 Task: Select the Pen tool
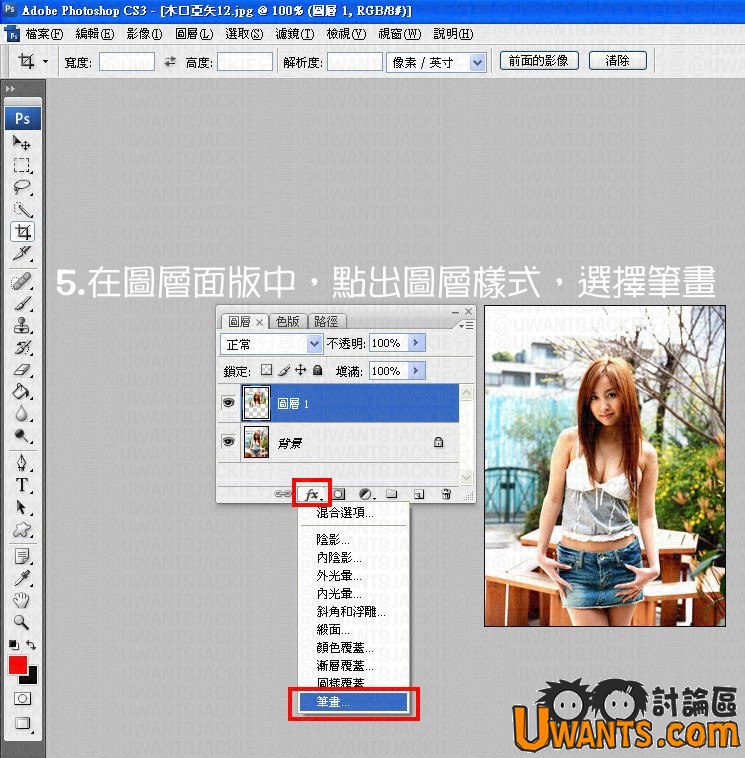point(21,463)
